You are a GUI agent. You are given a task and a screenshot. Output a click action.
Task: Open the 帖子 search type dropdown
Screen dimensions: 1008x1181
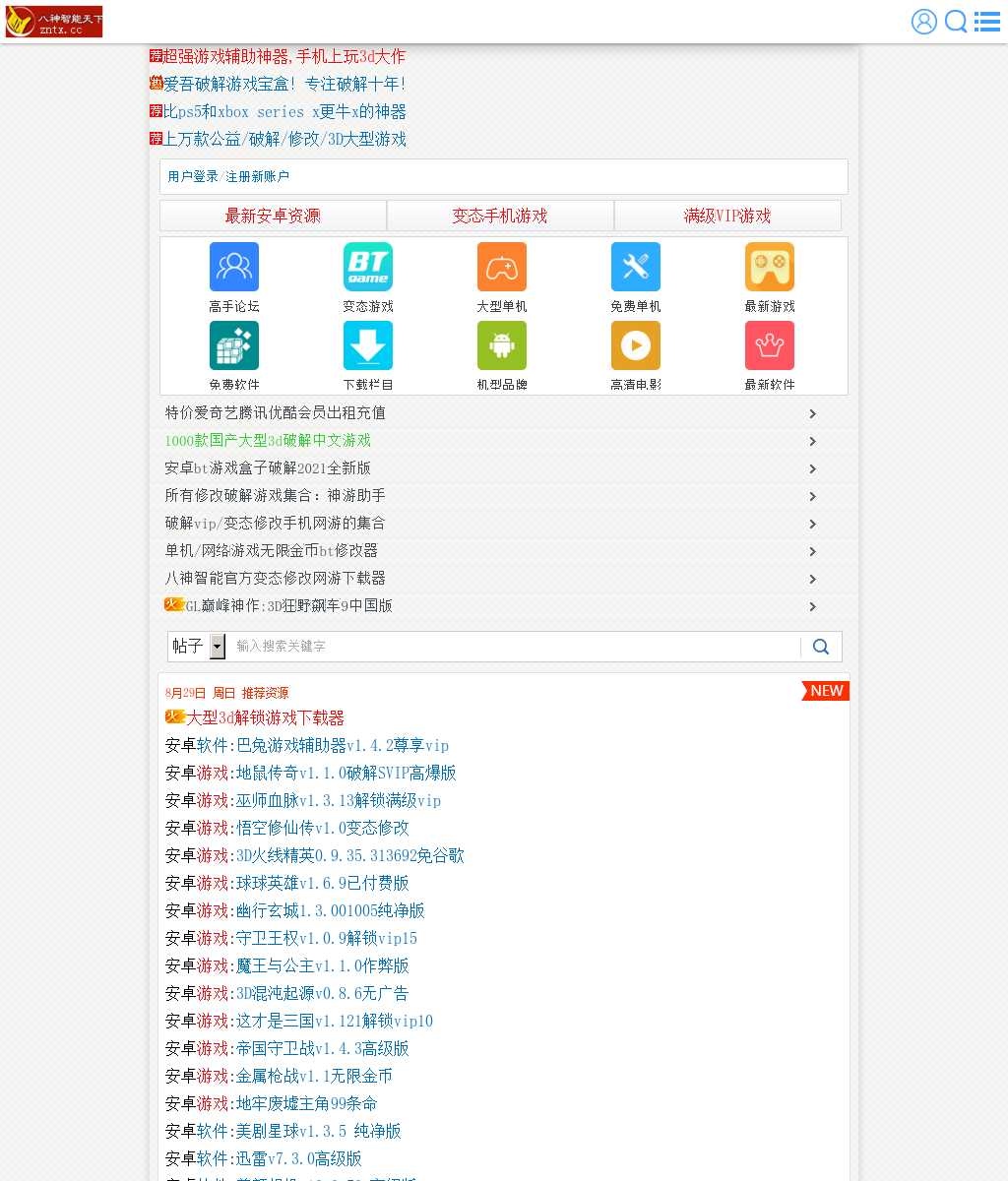tap(198, 646)
